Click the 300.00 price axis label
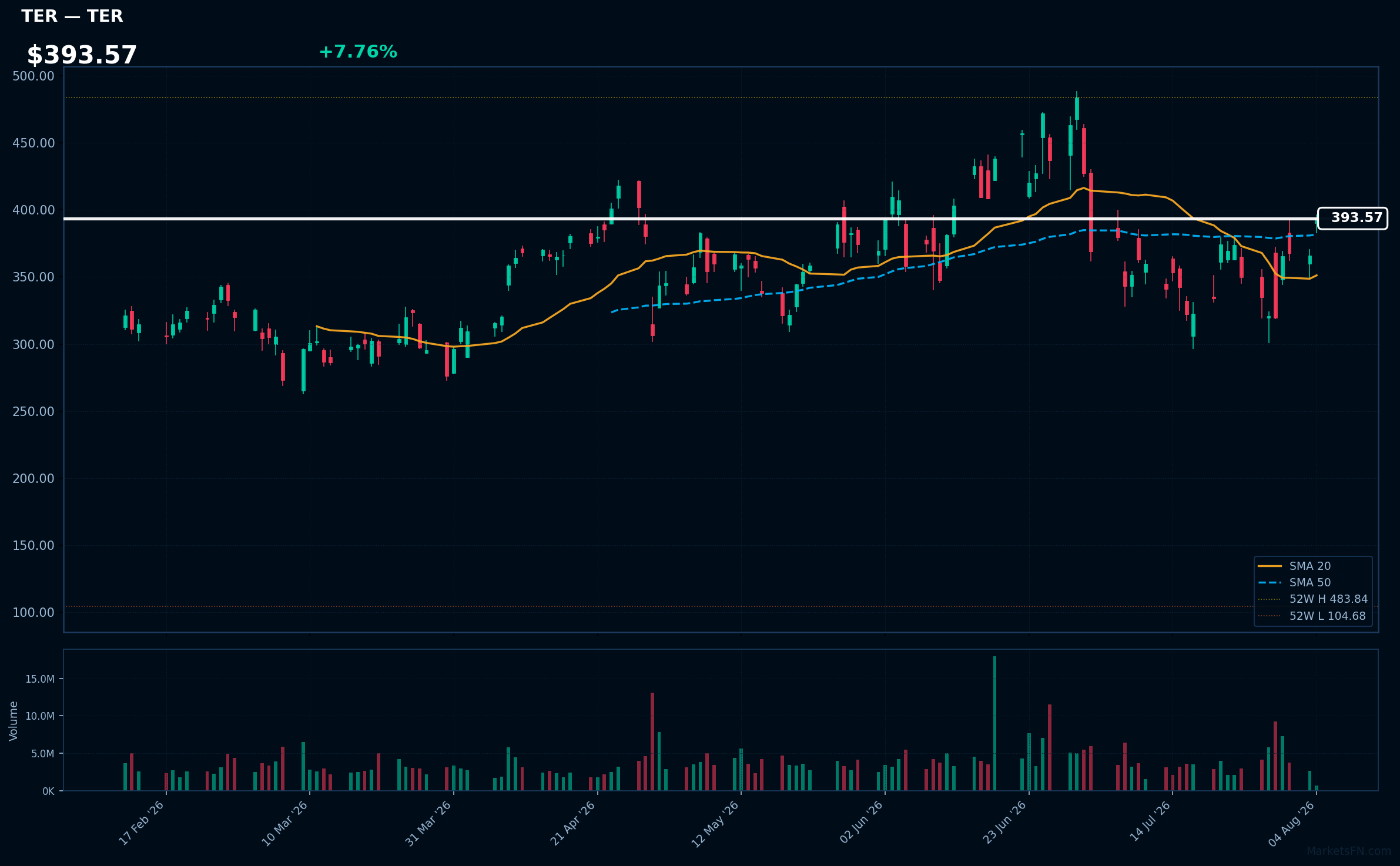 pos(34,344)
